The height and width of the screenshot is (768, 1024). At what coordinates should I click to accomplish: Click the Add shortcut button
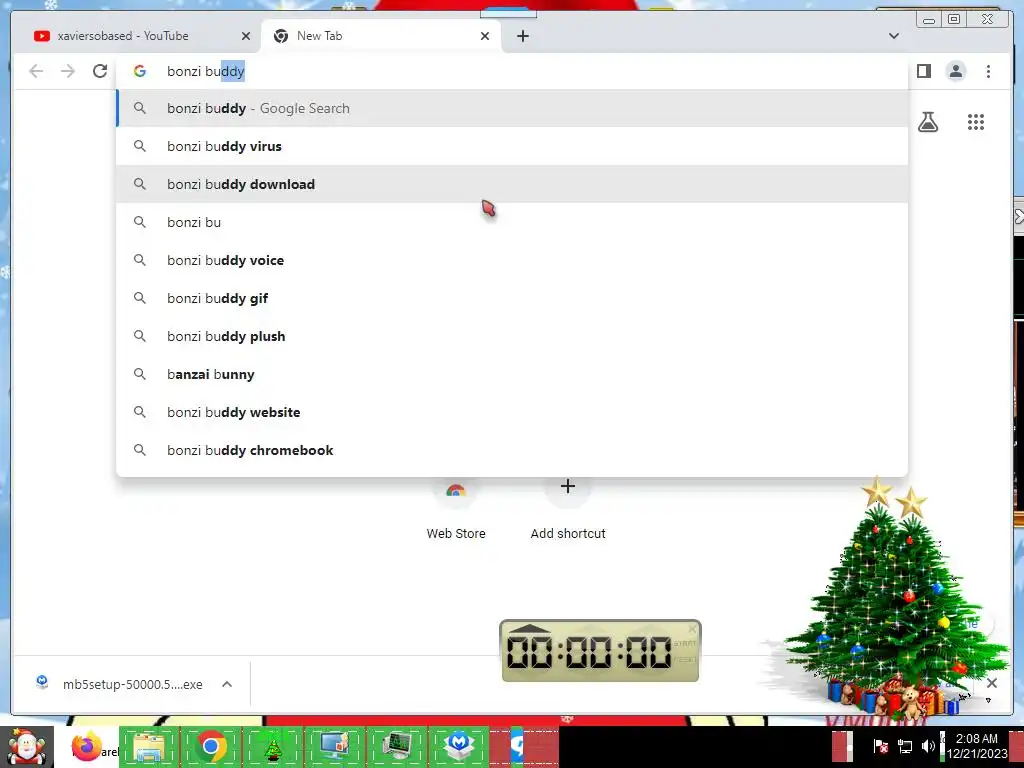[x=568, y=511]
